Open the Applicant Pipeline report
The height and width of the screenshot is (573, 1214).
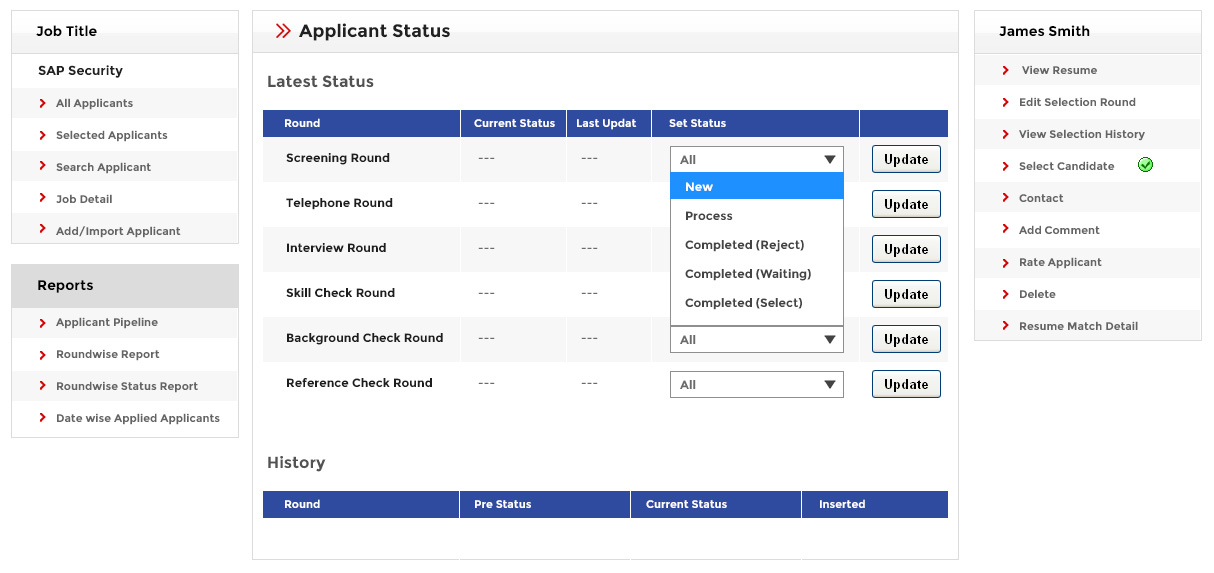click(107, 322)
